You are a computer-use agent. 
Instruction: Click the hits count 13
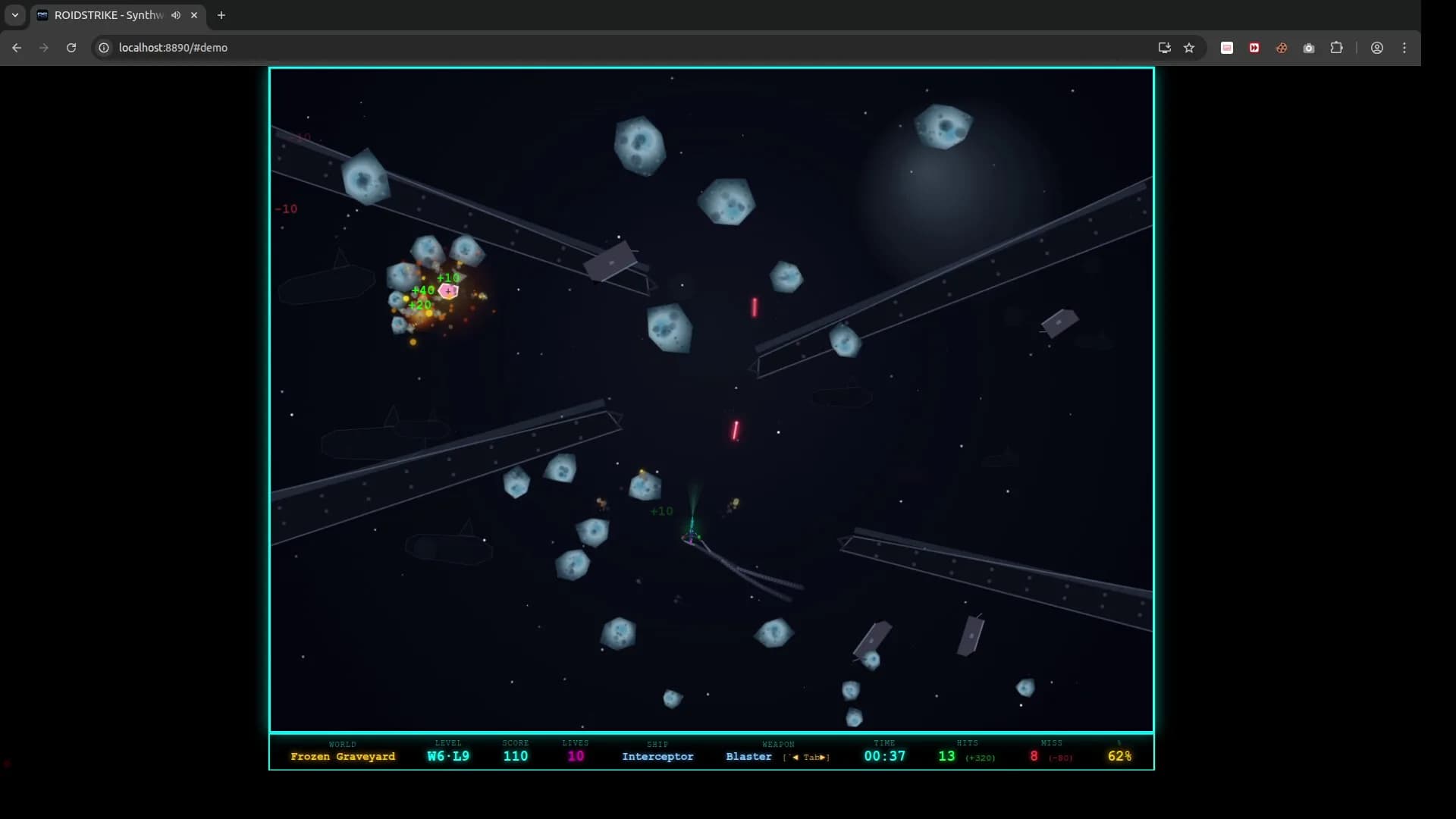pos(946,756)
